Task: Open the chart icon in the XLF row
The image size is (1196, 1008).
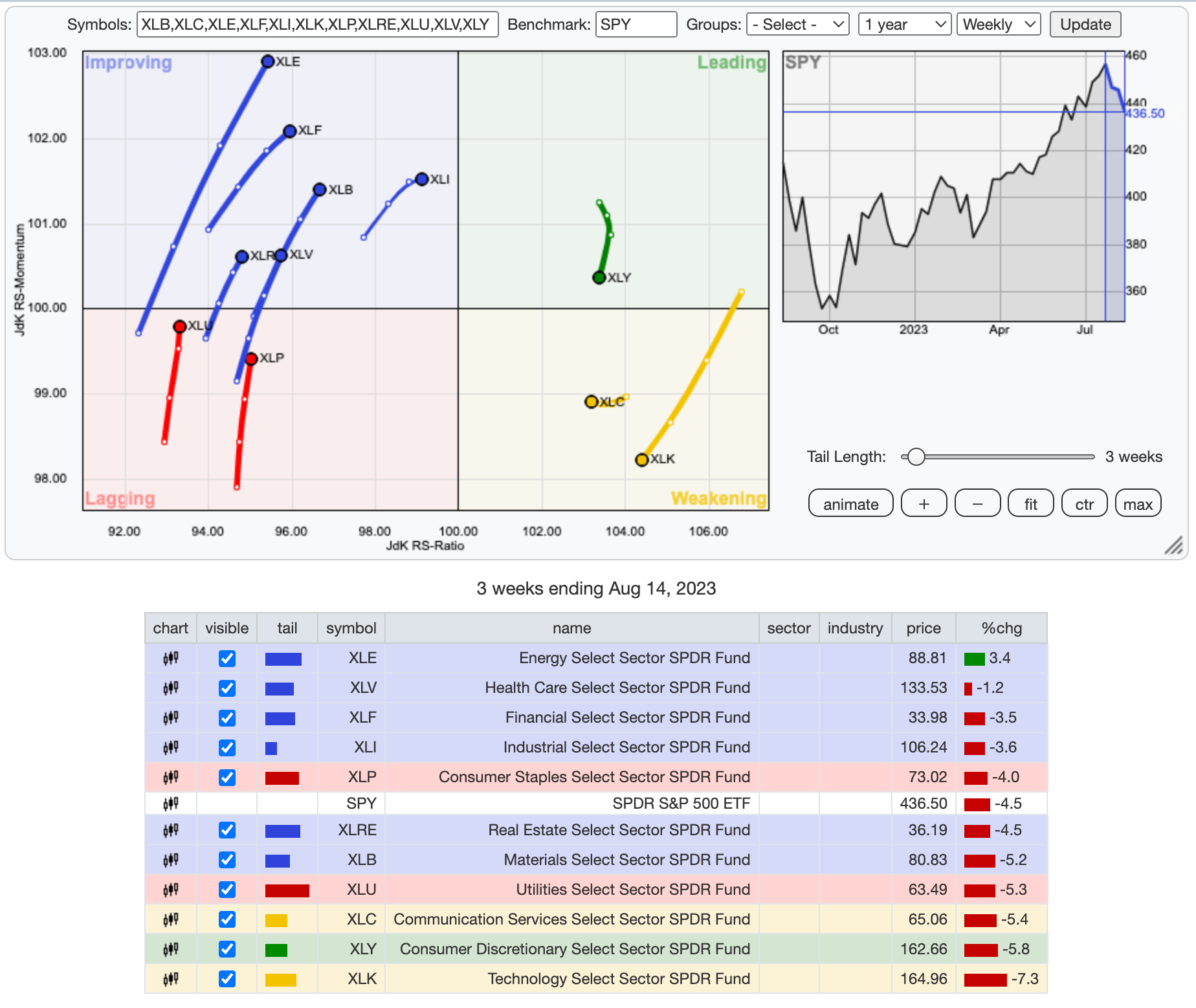Action: click(171, 718)
